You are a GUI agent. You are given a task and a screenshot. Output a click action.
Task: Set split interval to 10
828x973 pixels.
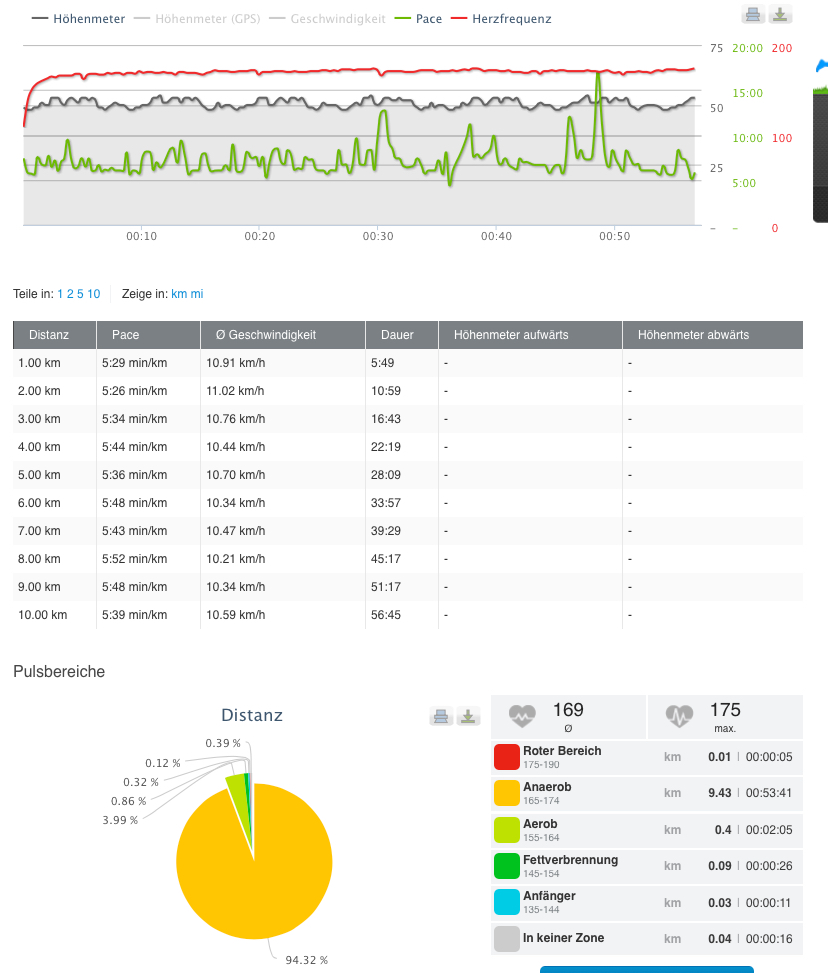[94, 294]
